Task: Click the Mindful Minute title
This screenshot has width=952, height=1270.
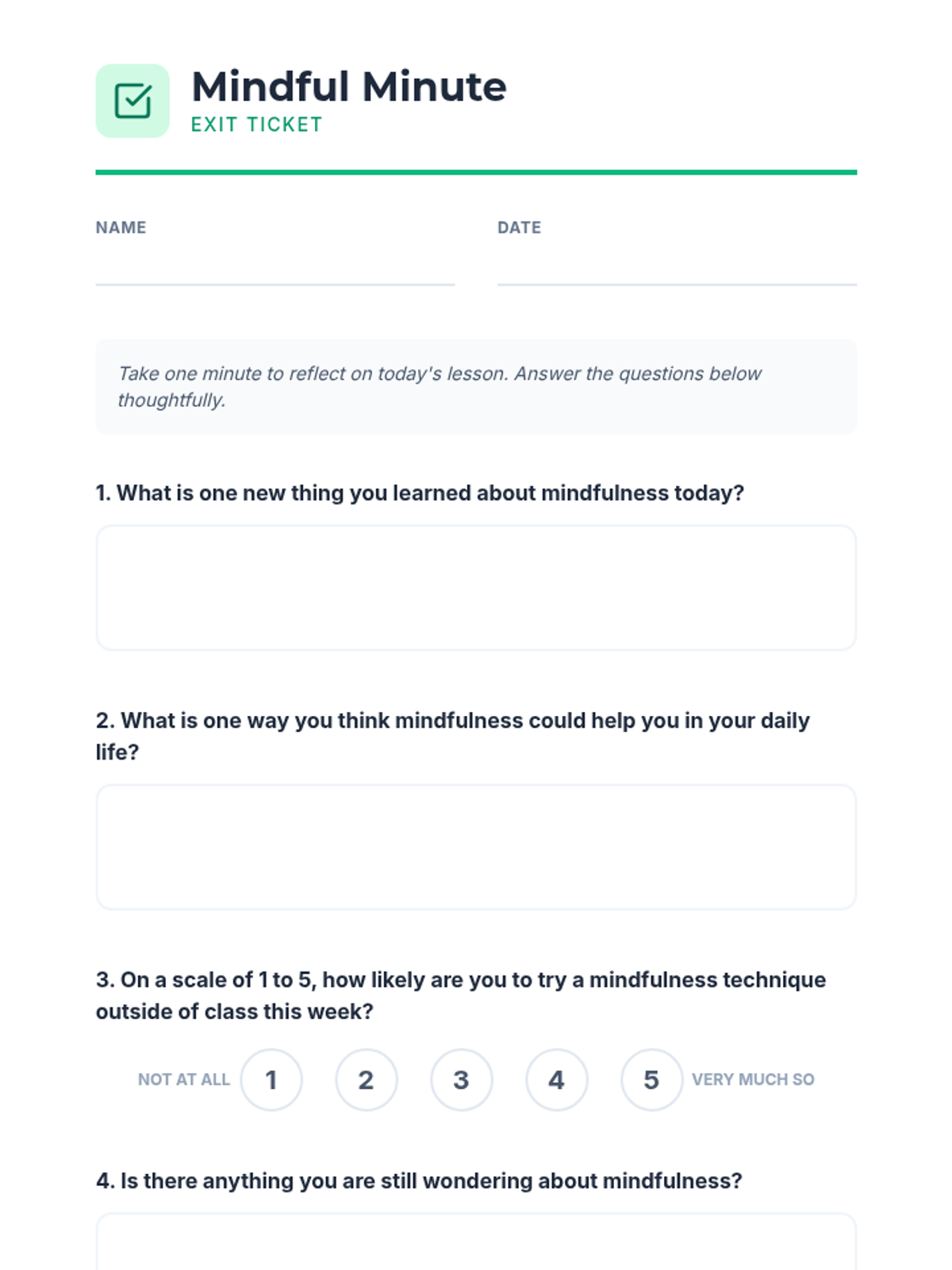Action: (348, 87)
